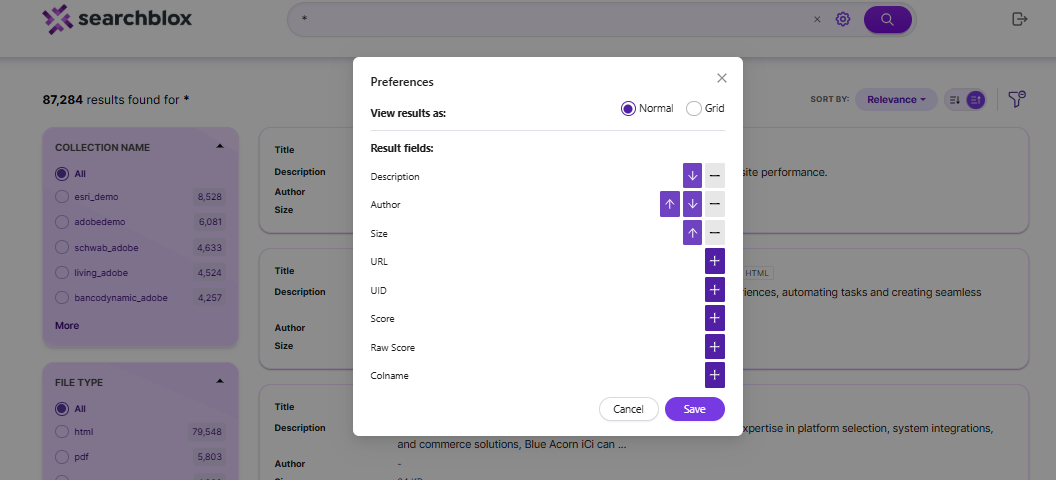Remove the Description result field
The height and width of the screenshot is (480, 1056).
(x=715, y=176)
